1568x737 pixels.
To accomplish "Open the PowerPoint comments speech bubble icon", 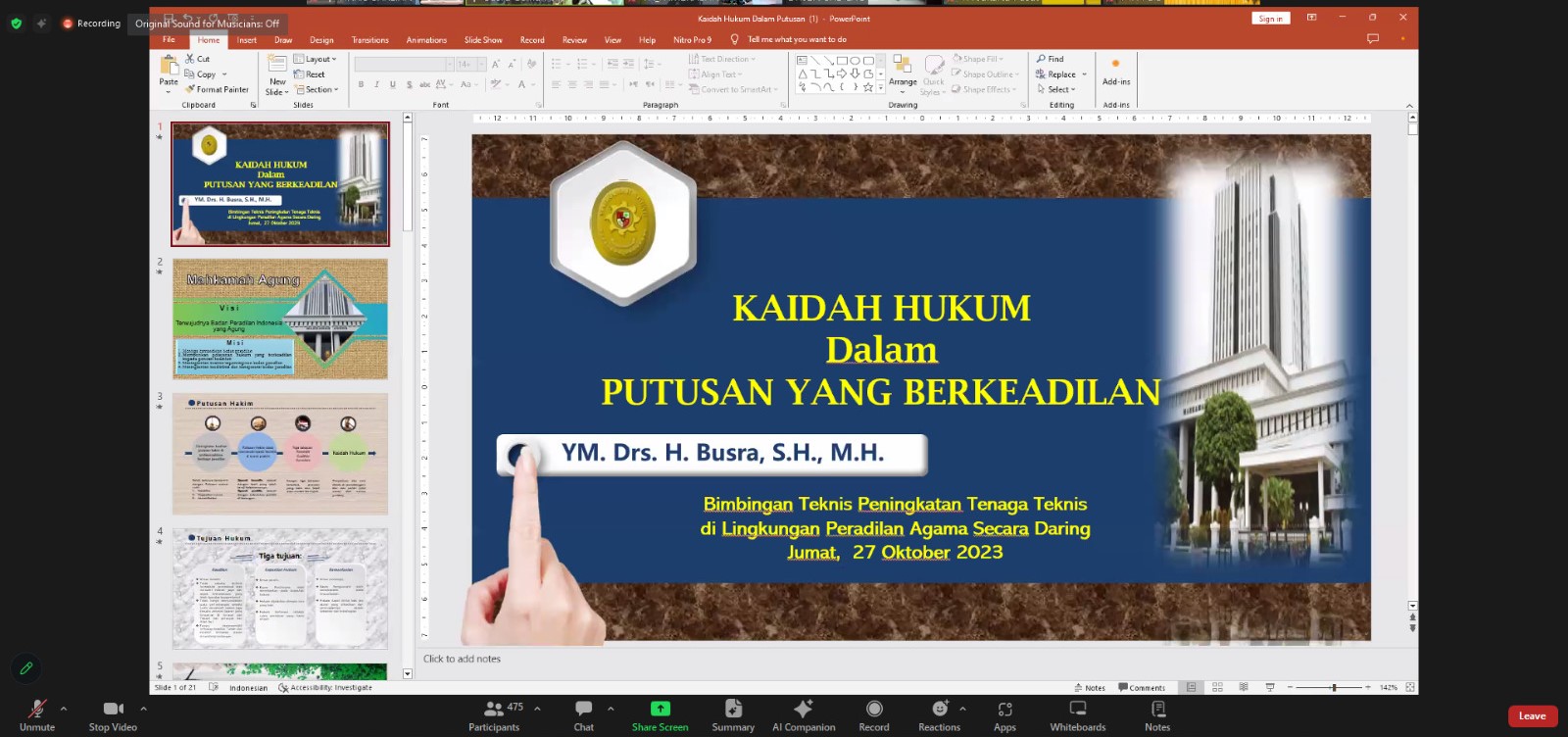I will pos(1373,39).
